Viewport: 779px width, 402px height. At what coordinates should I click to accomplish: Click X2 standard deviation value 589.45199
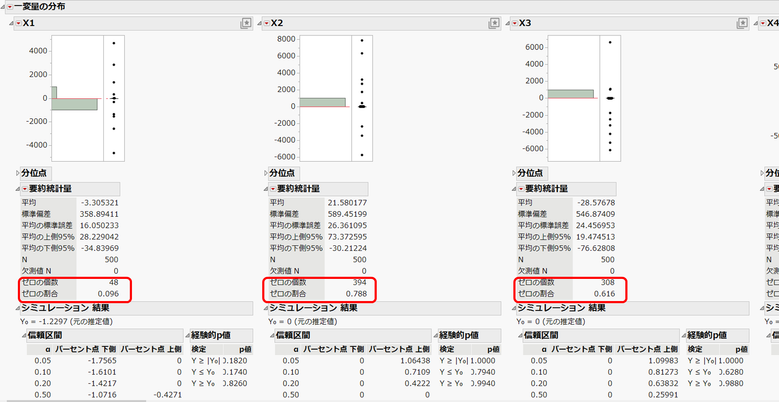pos(347,214)
